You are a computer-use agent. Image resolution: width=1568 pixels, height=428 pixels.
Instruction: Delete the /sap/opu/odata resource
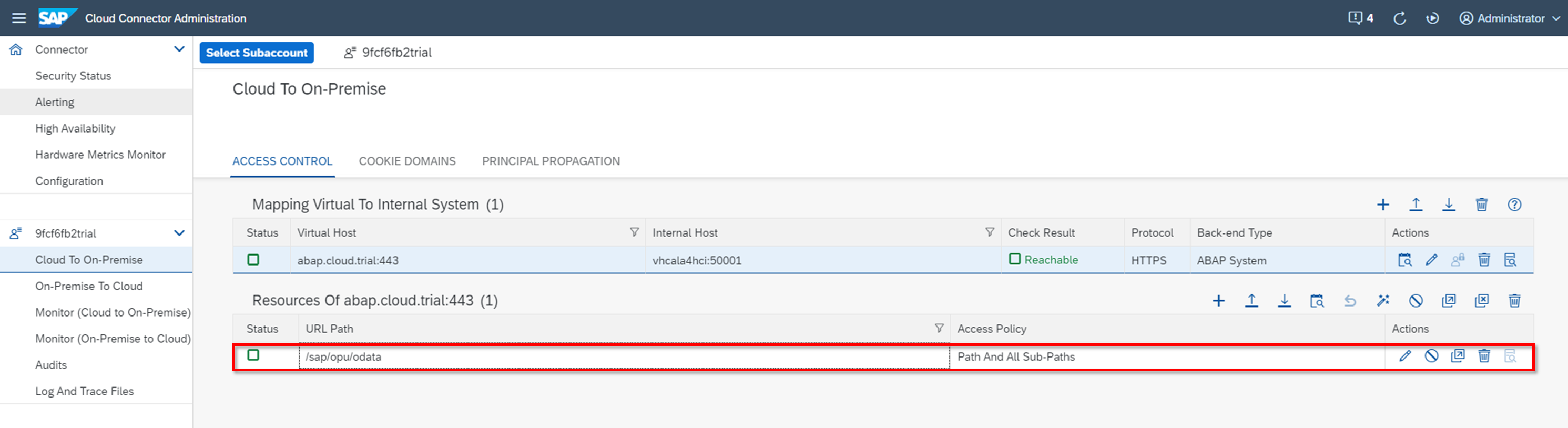[x=1484, y=356]
